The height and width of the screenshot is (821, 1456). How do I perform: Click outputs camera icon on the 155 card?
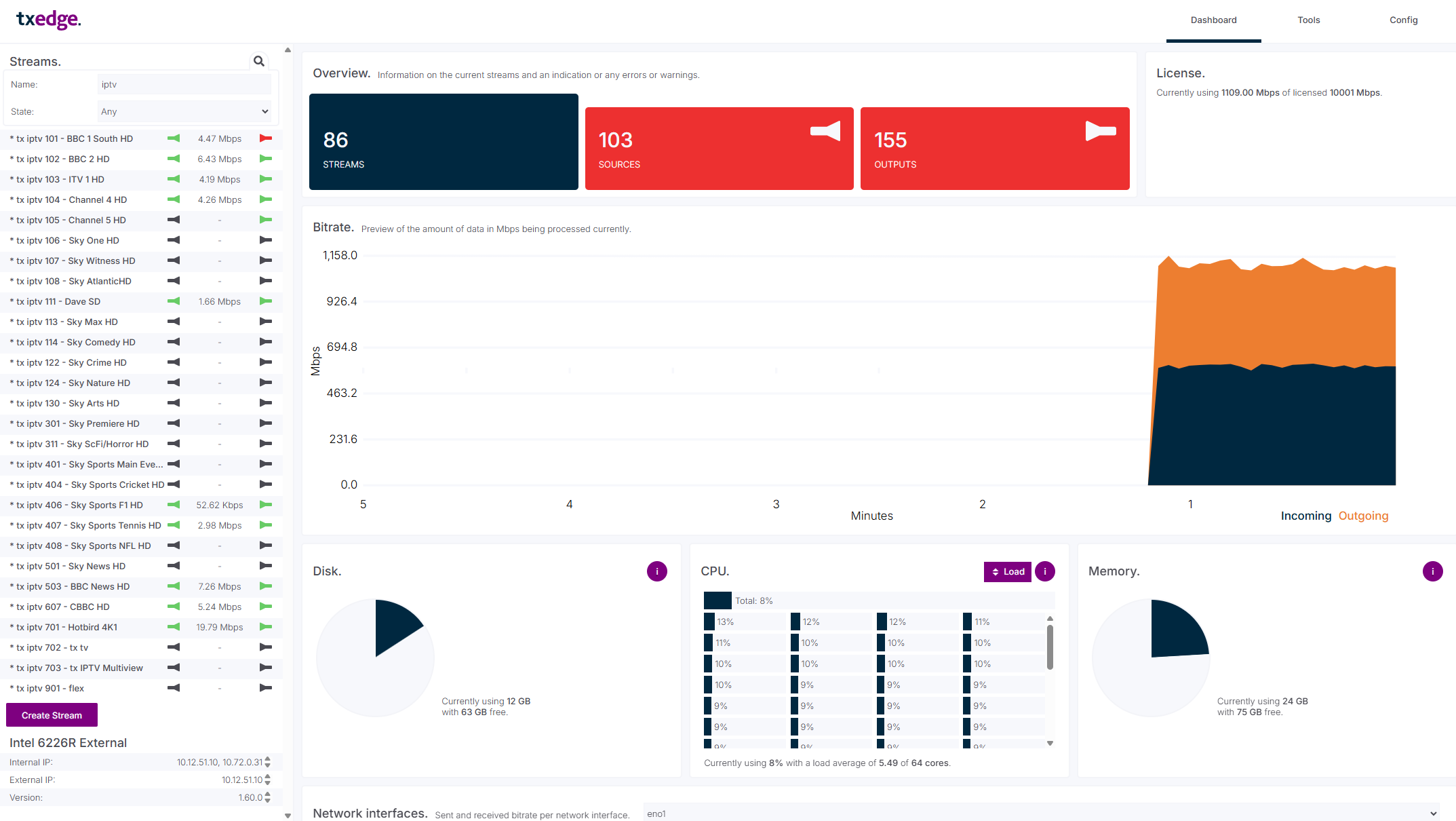click(1101, 131)
